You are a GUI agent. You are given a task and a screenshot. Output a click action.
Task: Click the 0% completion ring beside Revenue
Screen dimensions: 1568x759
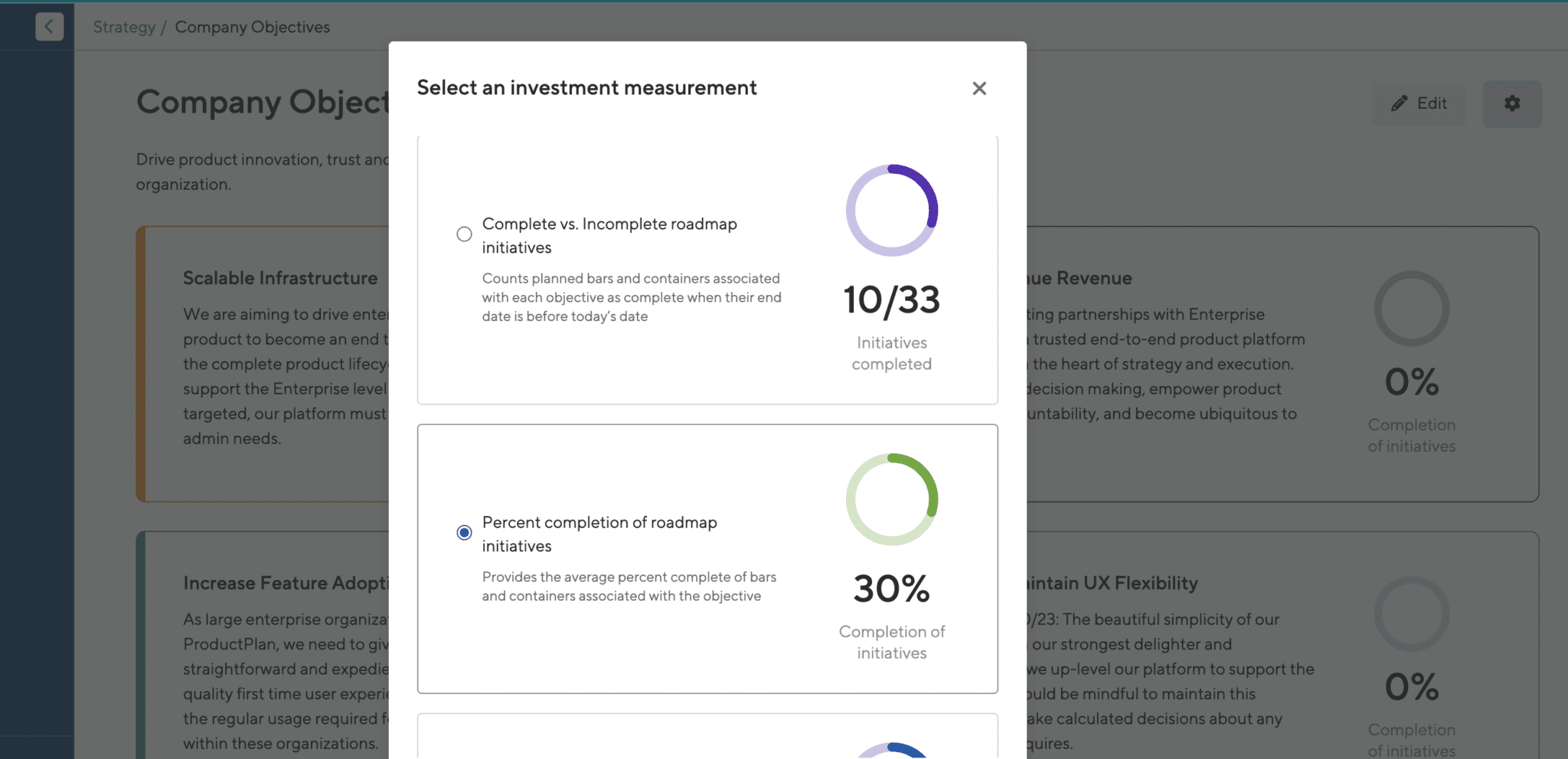[1411, 309]
